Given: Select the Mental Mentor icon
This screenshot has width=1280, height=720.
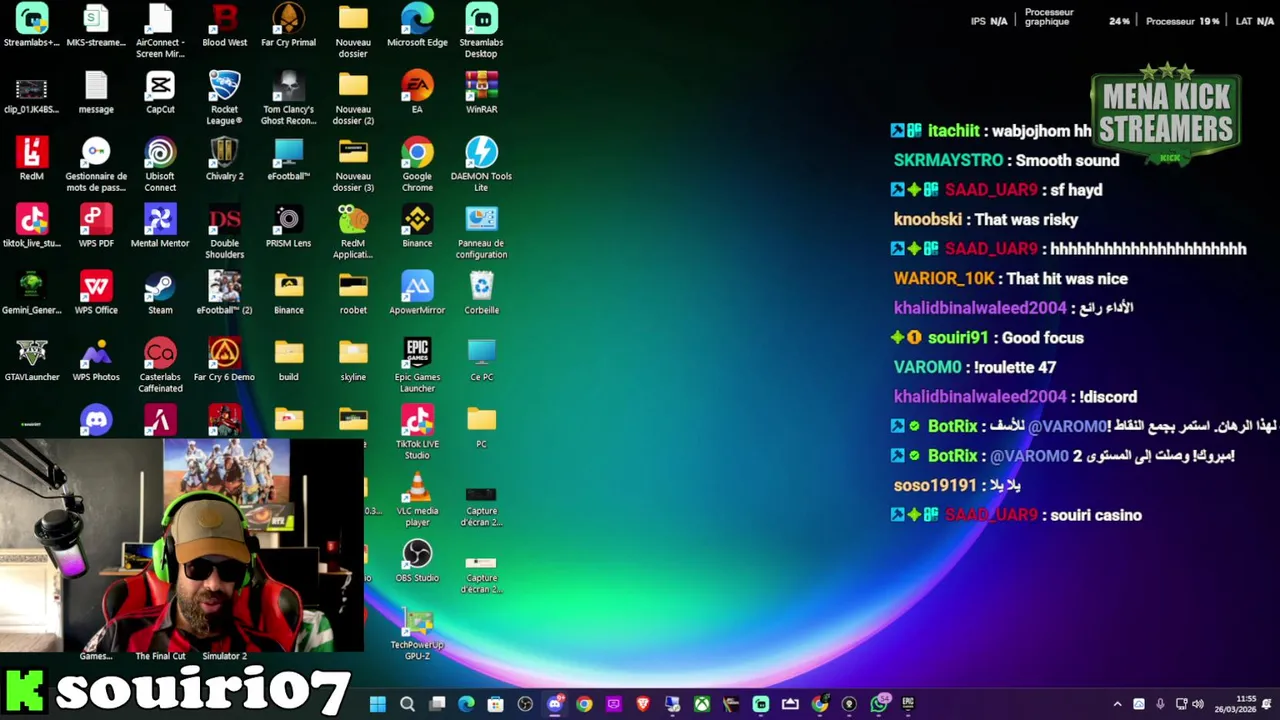Looking at the screenshot, I should (x=160, y=227).
